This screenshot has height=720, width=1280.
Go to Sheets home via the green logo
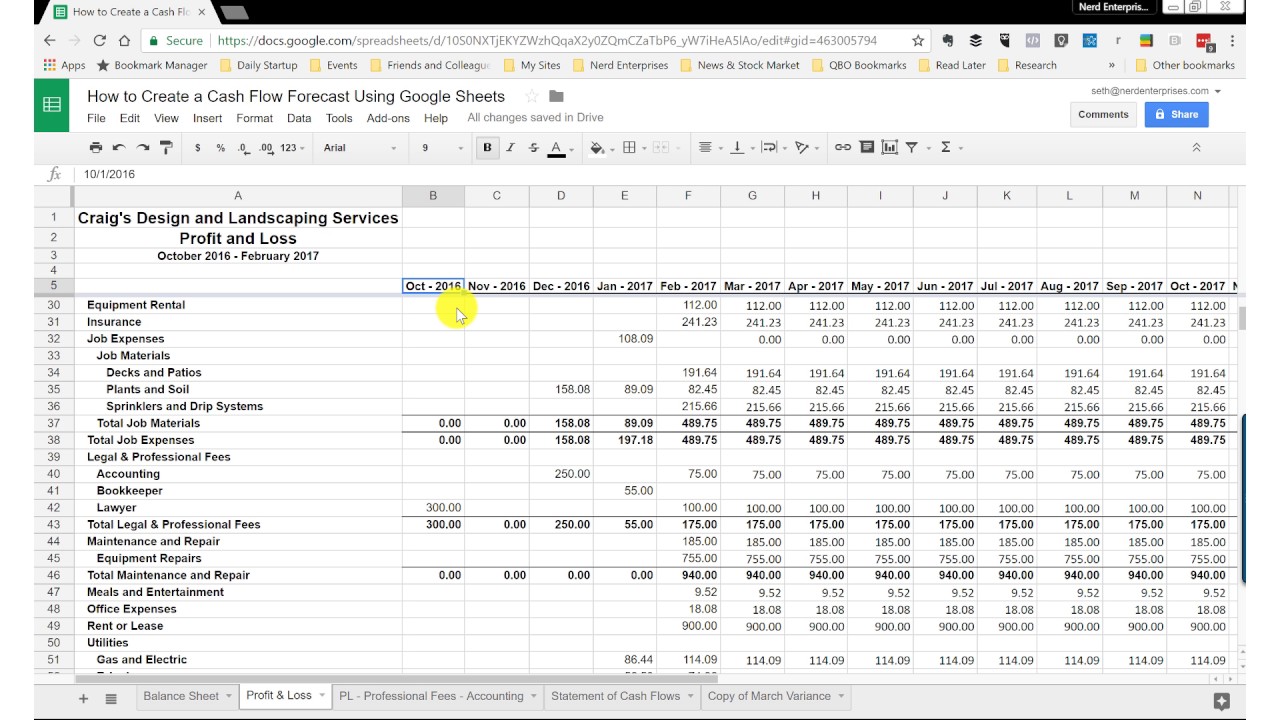click(x=52, y=104)
